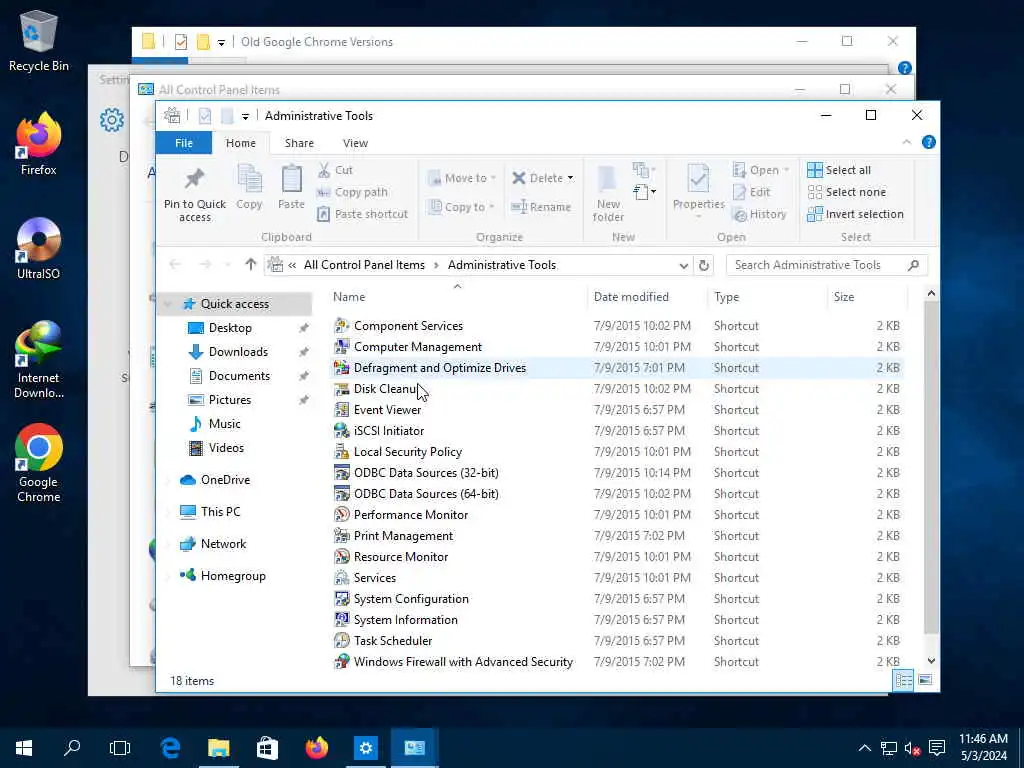Click Search Administrative Tools field

tap(825, 265)
